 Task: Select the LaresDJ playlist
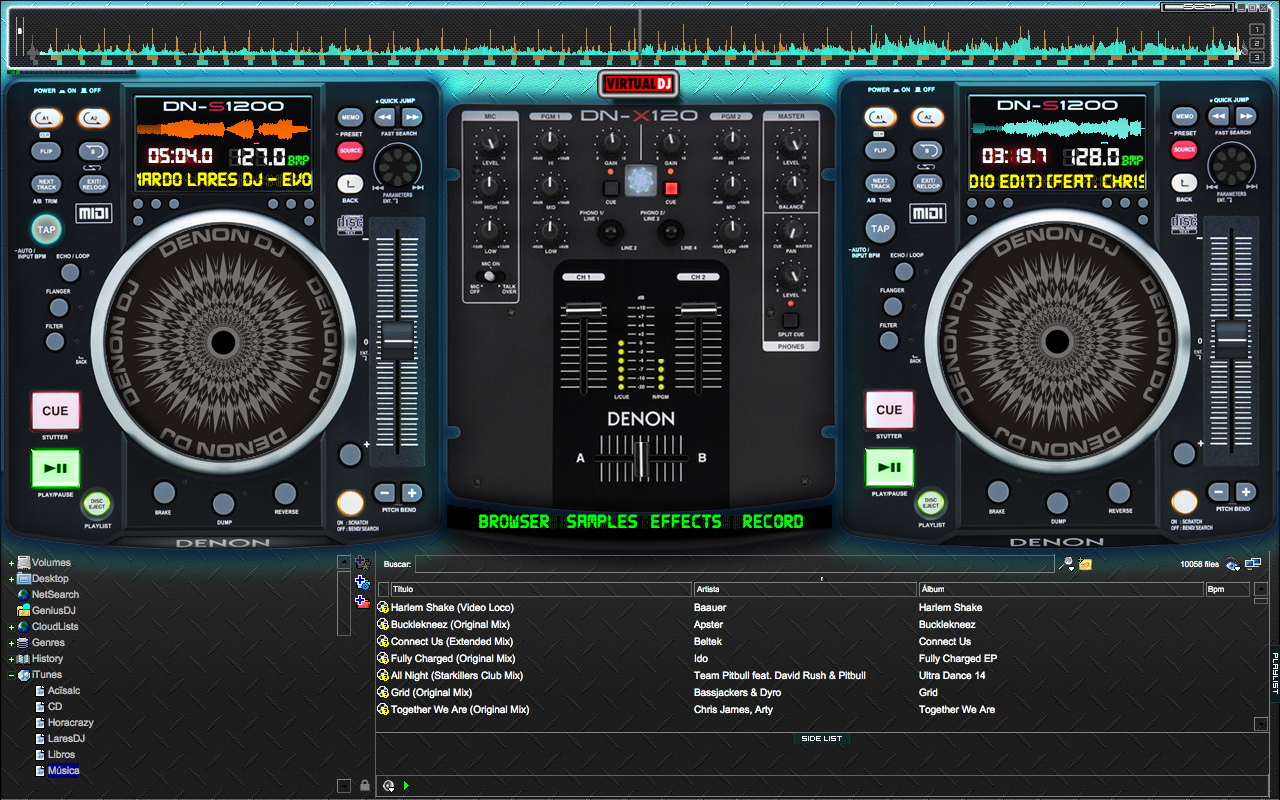click(66, 739)
